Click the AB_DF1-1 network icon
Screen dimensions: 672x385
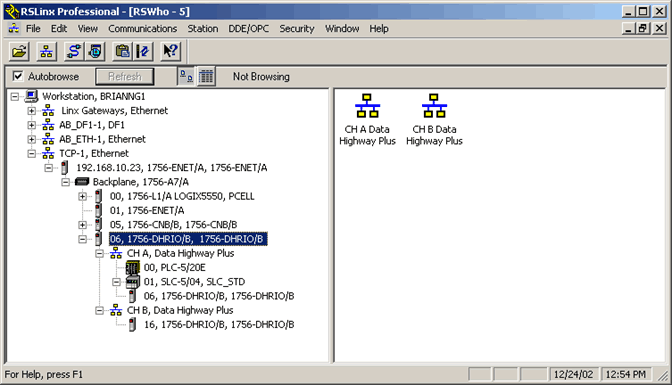pos(48,125)
